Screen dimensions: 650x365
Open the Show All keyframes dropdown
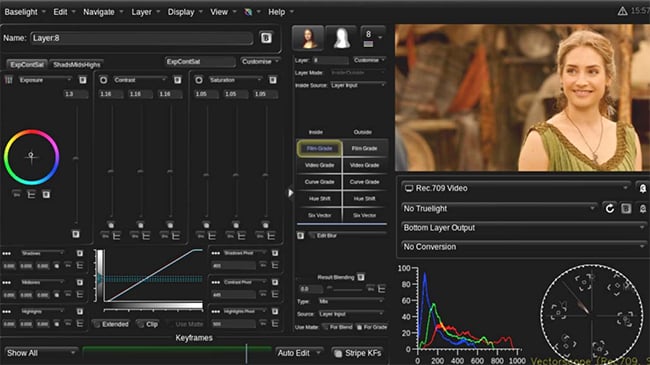pyautogui.click(x=41, y=353)
